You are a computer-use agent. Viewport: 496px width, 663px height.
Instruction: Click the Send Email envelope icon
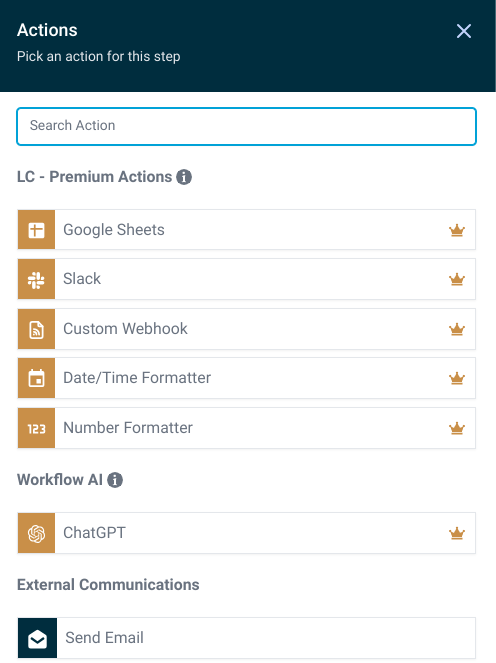[x=37, y=638]
